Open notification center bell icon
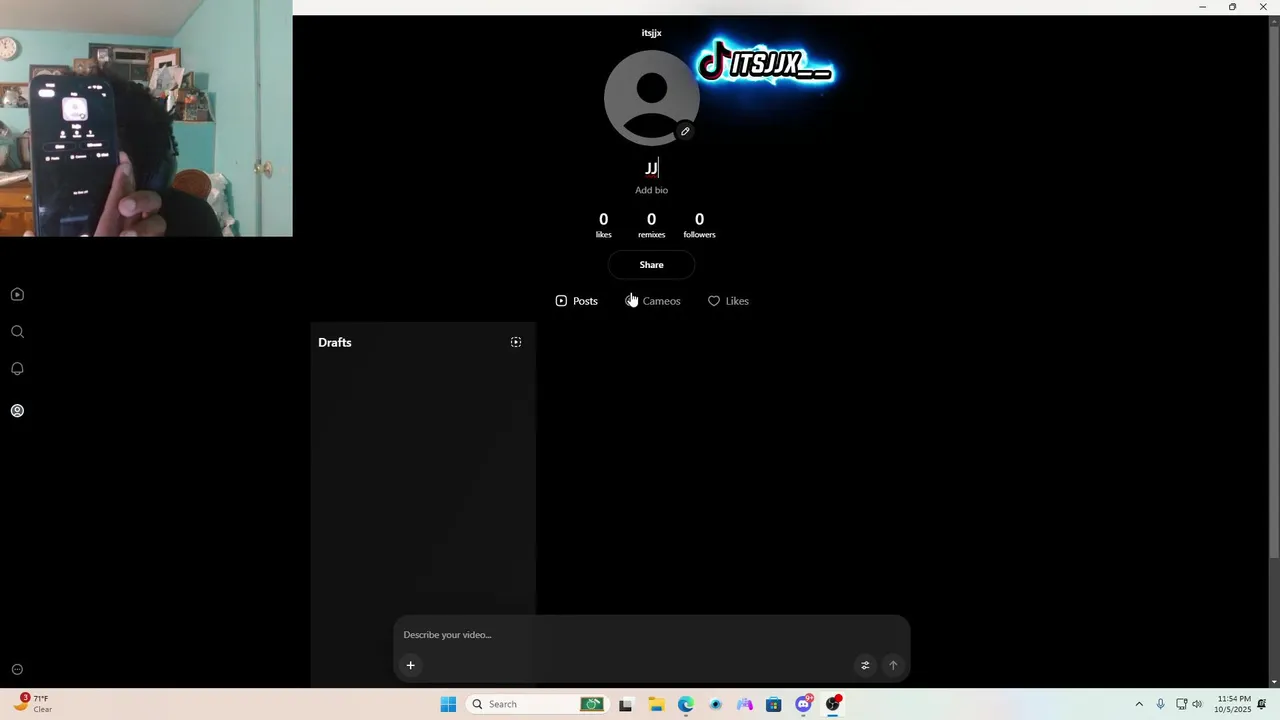 pyautogui.click(x=1262, y=704)
